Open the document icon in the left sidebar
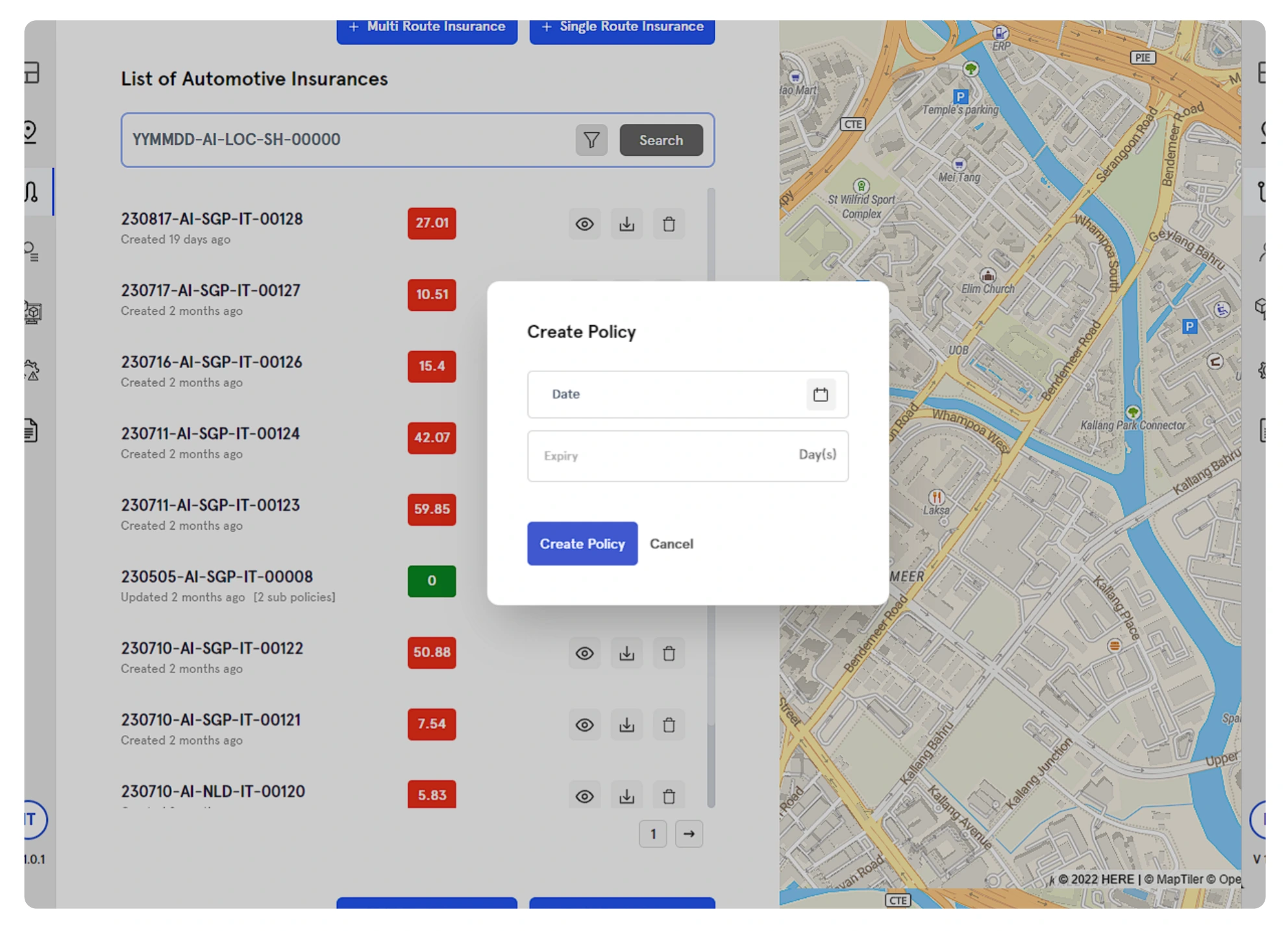This screenshot has height=931, width=1288. coord(31,430)
